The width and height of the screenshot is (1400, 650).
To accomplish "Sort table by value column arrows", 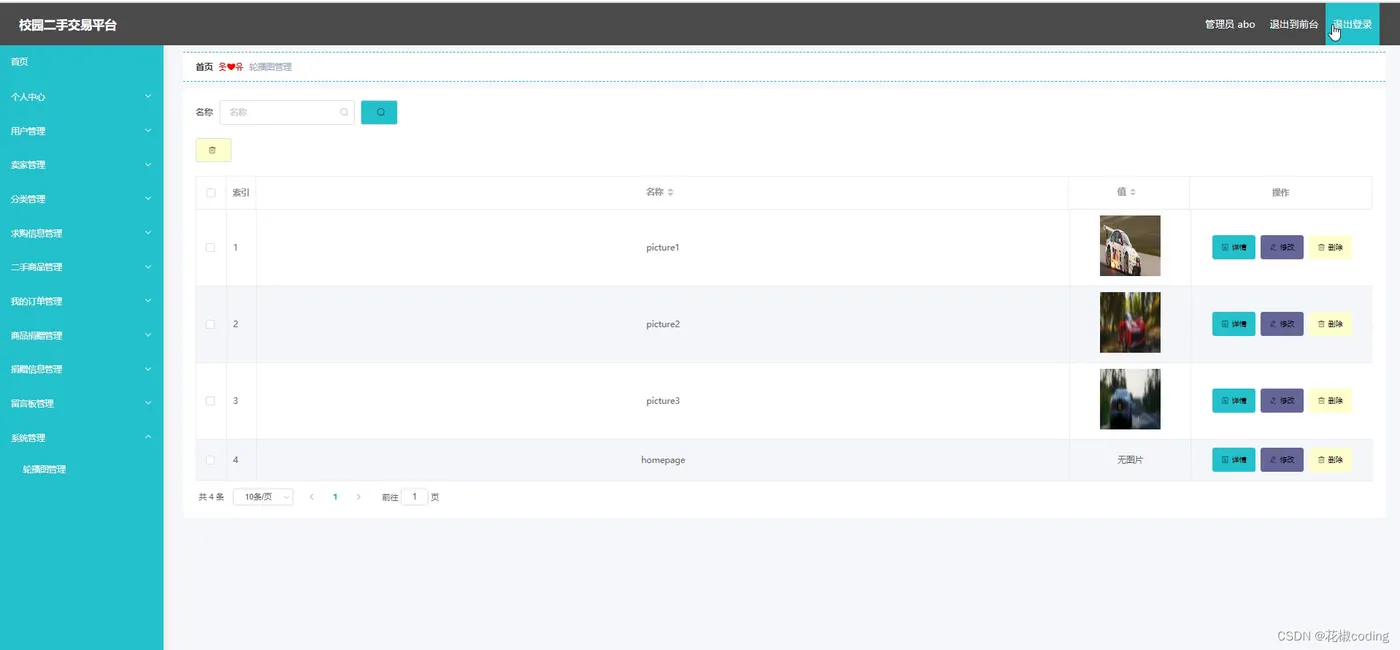I will pyautogui.click(x=1133, y=192).
